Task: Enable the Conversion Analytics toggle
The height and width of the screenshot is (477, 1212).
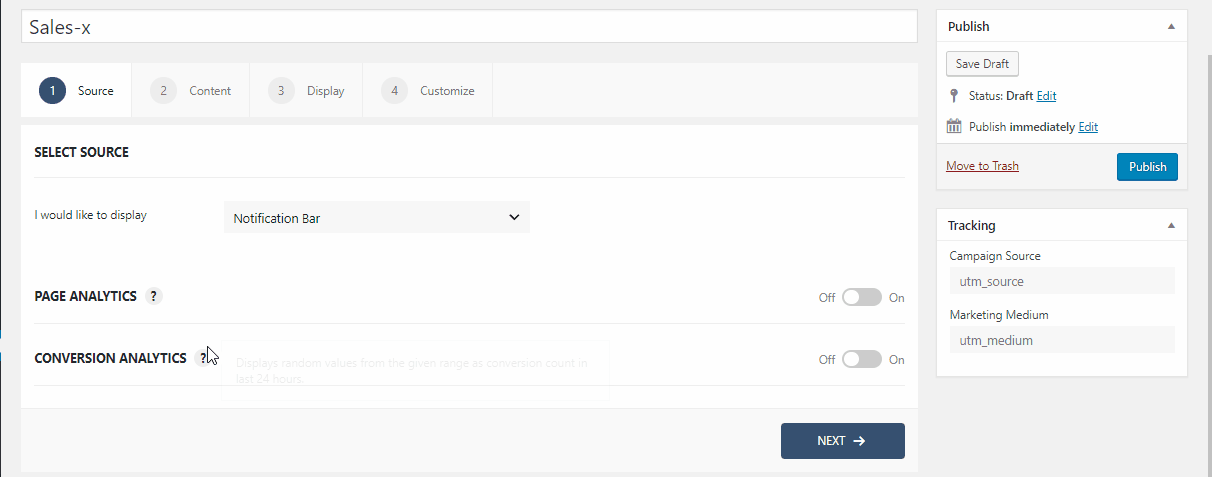Action: click(862, 359)
